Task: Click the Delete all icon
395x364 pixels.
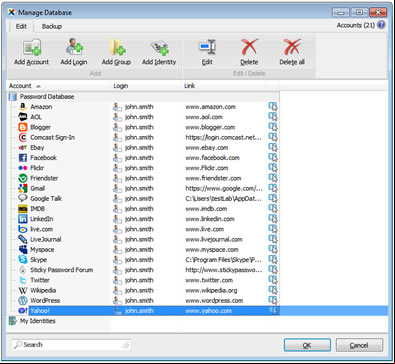Action: point(292,47)
